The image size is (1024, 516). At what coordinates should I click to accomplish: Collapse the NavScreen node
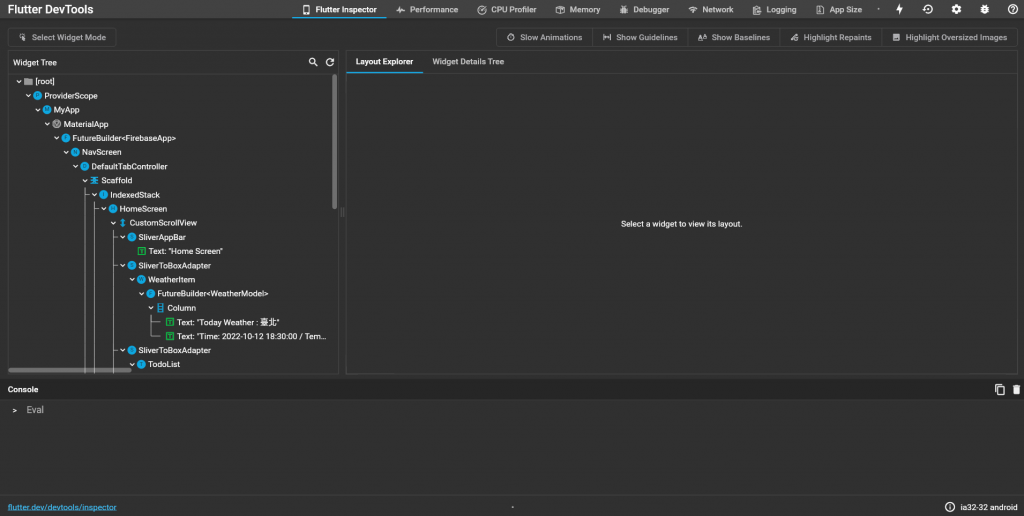(x=66, y=152)
